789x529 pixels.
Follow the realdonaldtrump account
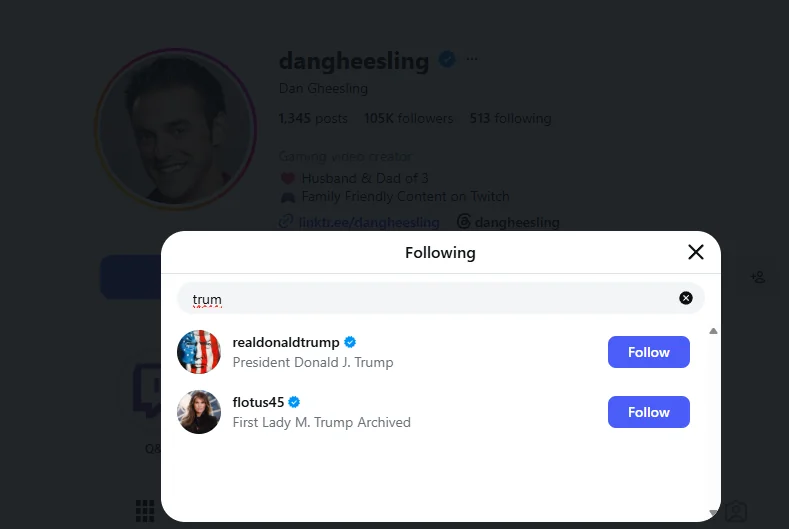[x=648, y=352]
